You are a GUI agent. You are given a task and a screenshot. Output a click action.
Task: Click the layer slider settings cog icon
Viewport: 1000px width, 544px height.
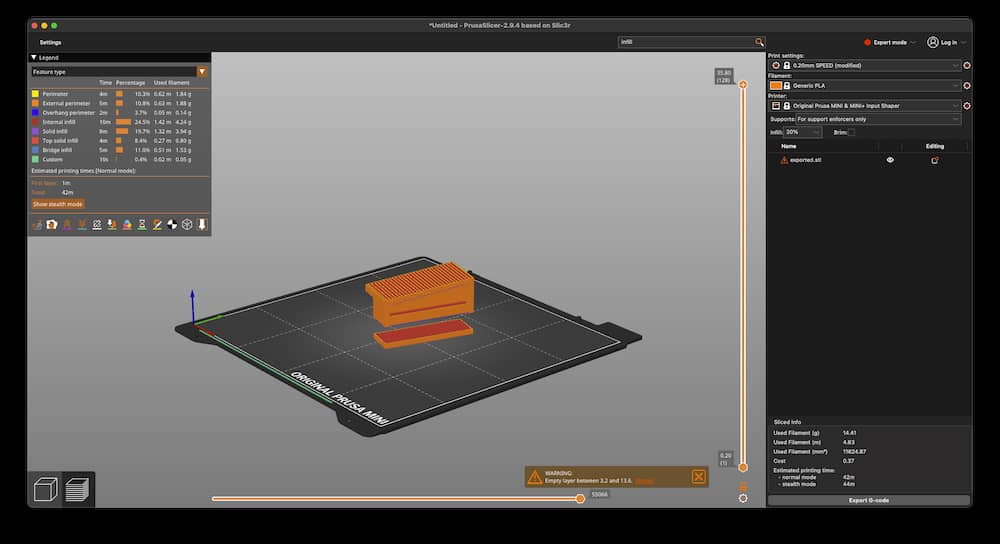click(743, 497)
